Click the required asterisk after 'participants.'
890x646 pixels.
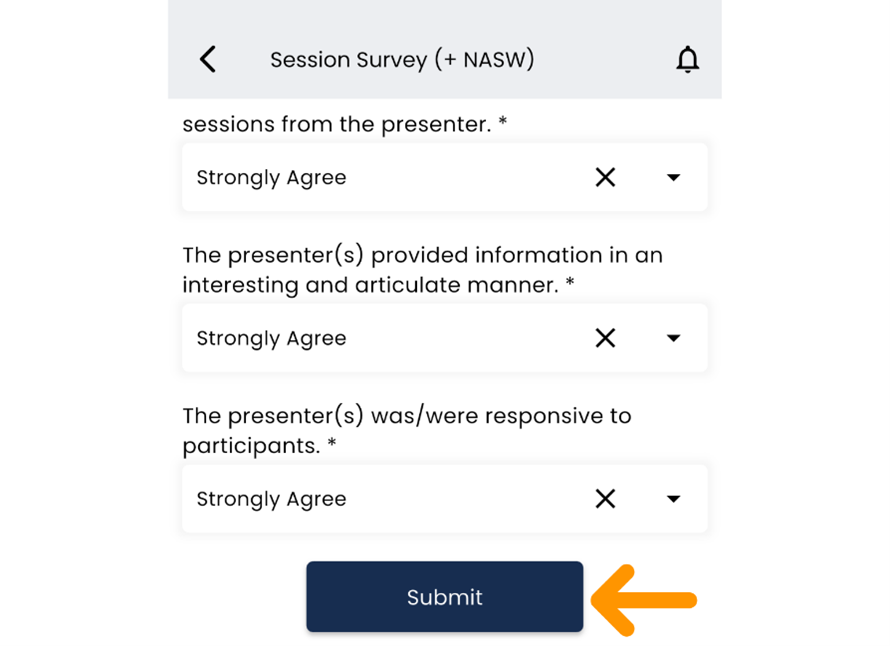(x=332, y=446)
